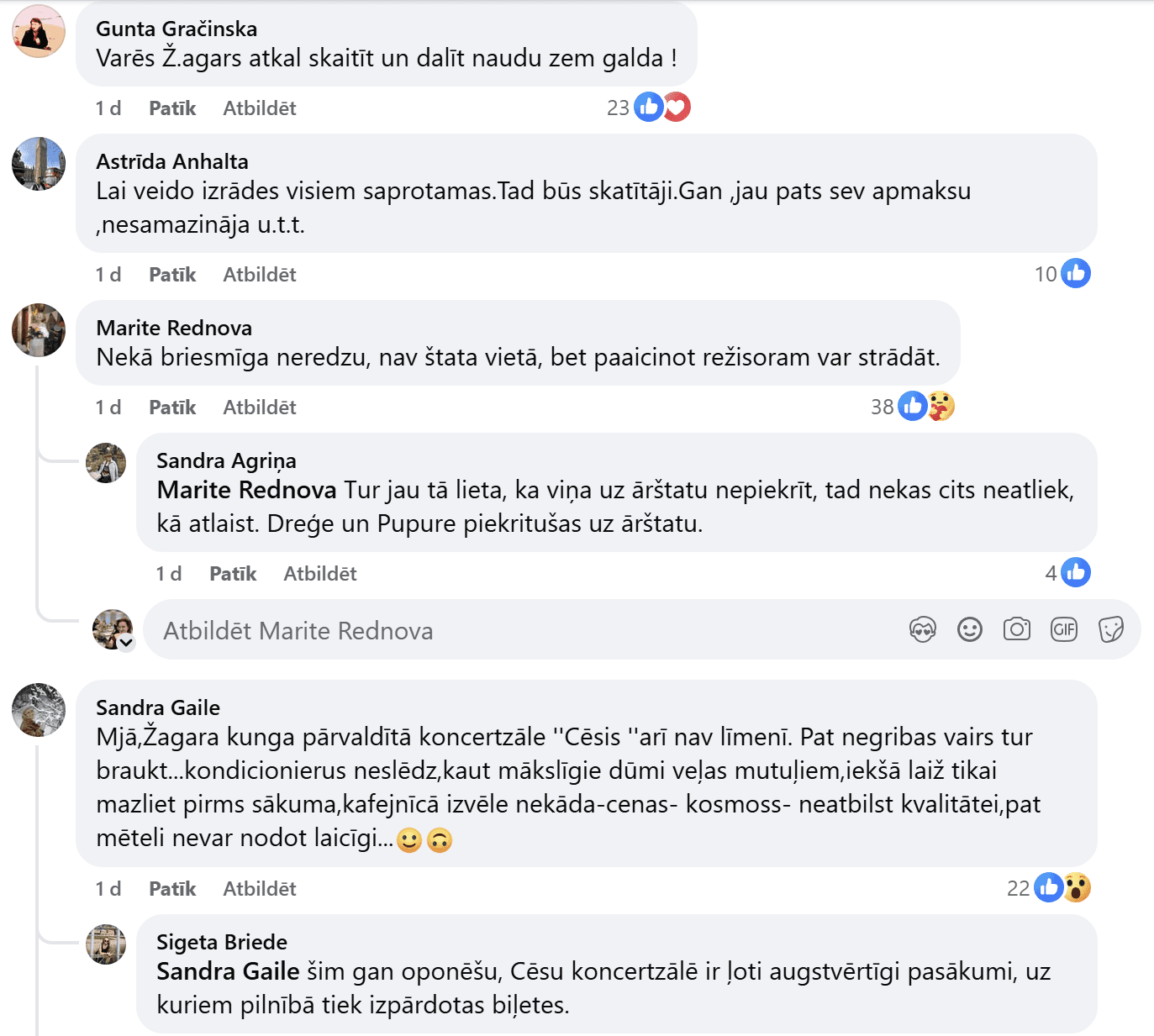Viewport: 1154px width, 1036px height.
Task: Open Sigeta Briede's profile name link
Action: [x=222, y=942]
